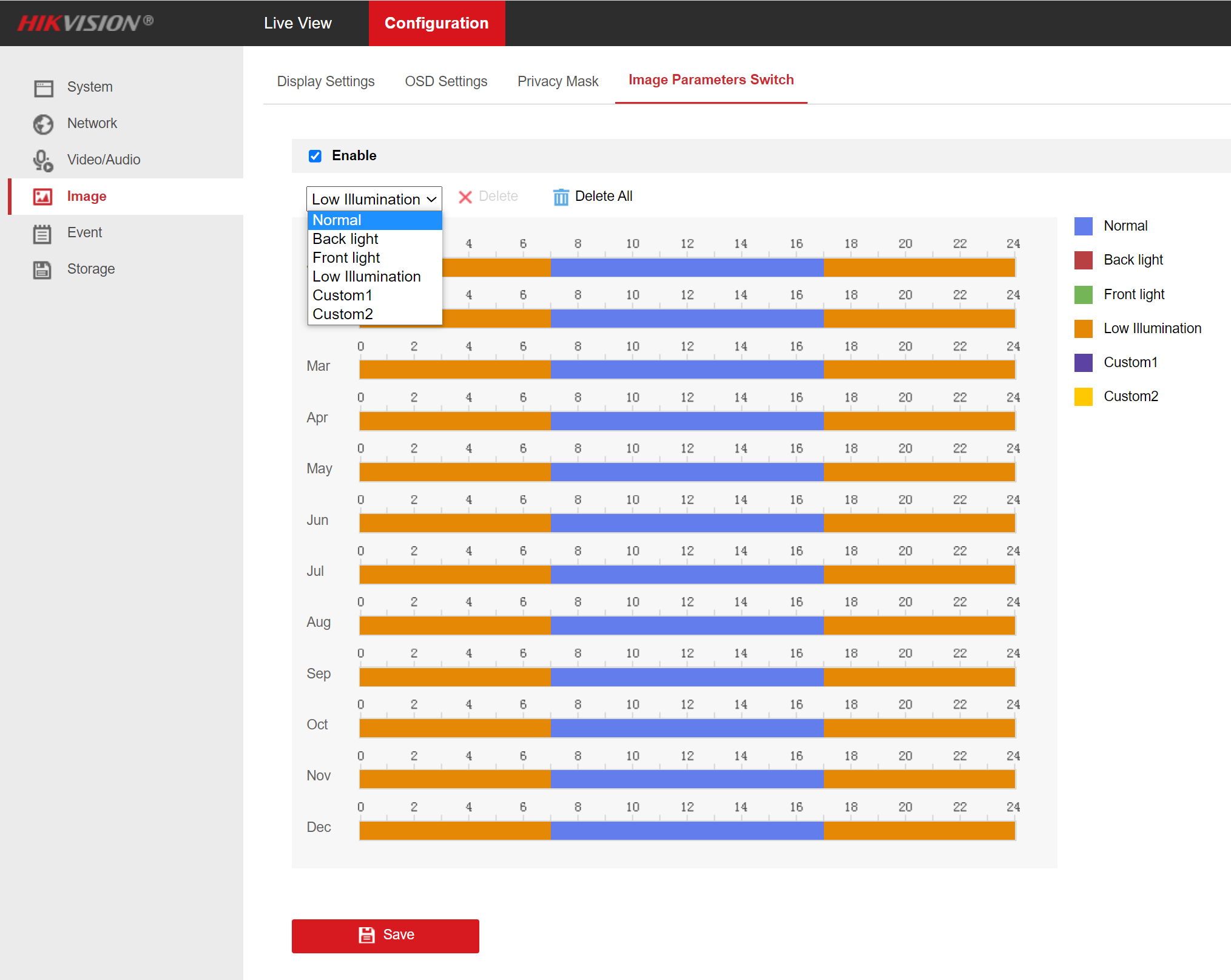1231x980 pixels.
Task: Click the Delete All trash icon
Action: (x=561, y=197)
